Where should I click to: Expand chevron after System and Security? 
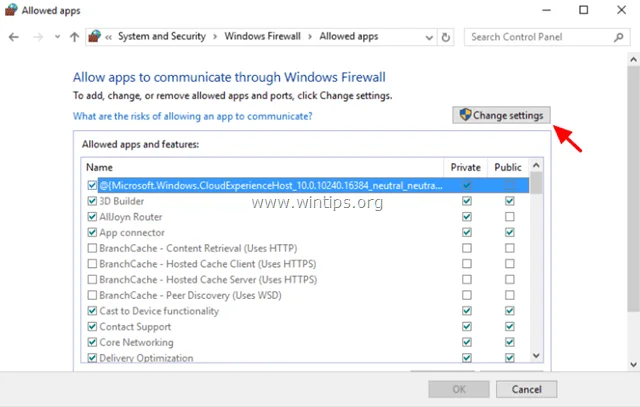tap(215, 37)
